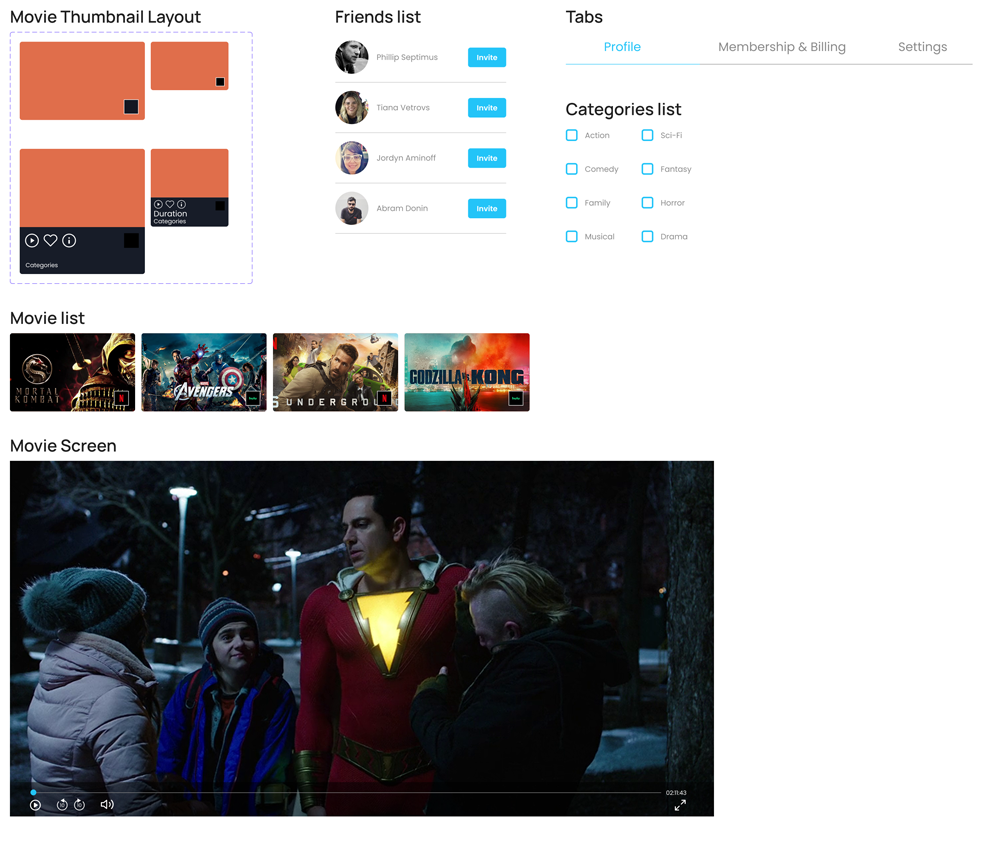Click black logo square on top large orange thumbnail
The width and height of the screenshot is (1000, 848).
click(x=131, y=106)
